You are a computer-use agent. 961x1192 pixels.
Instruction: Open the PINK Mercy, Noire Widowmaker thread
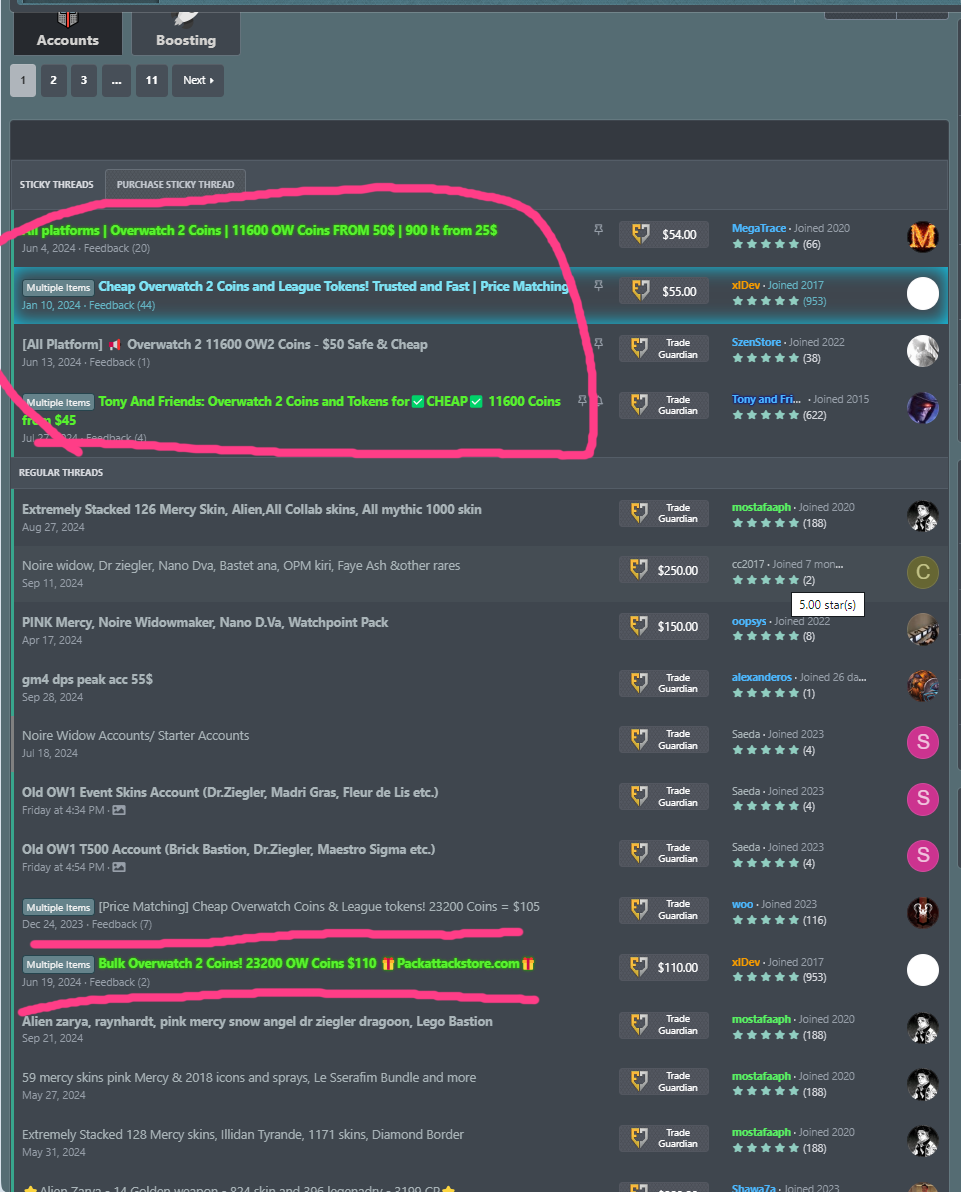tap(205, 623)
